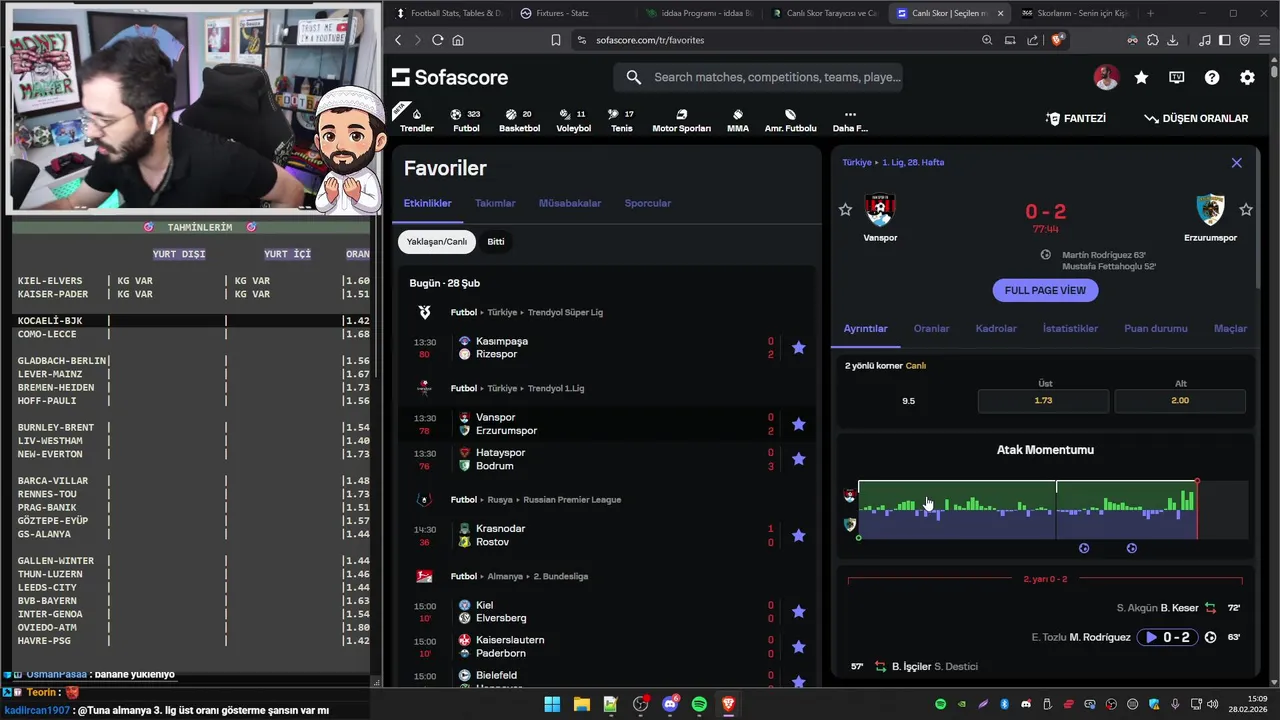Unfavorite the Kasımpaşa–Rizespor match star
This screenshot has width=1280, height=720.
[798, 348]
